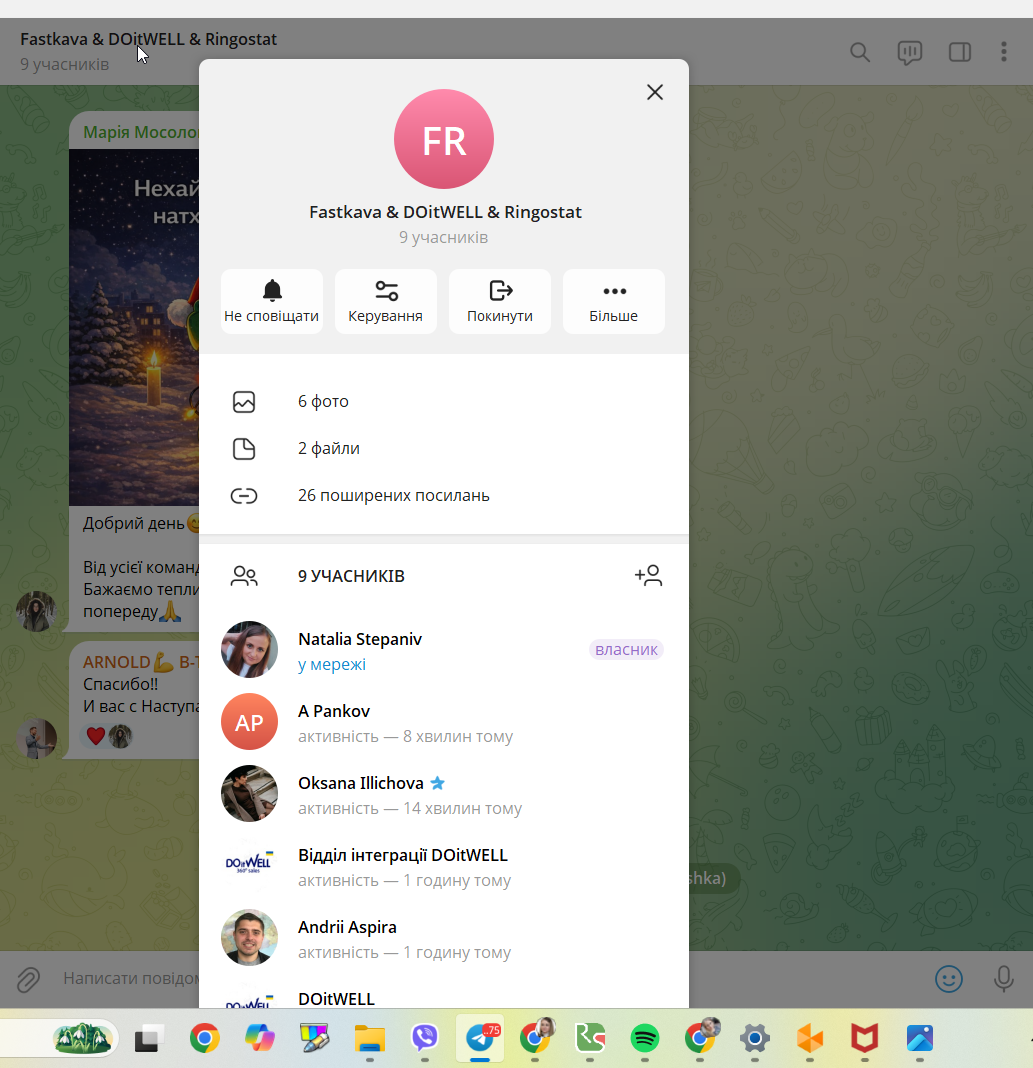Mute notifications with Не сповіщати button
The image size is (1033, 1068).
coord(272,301)
